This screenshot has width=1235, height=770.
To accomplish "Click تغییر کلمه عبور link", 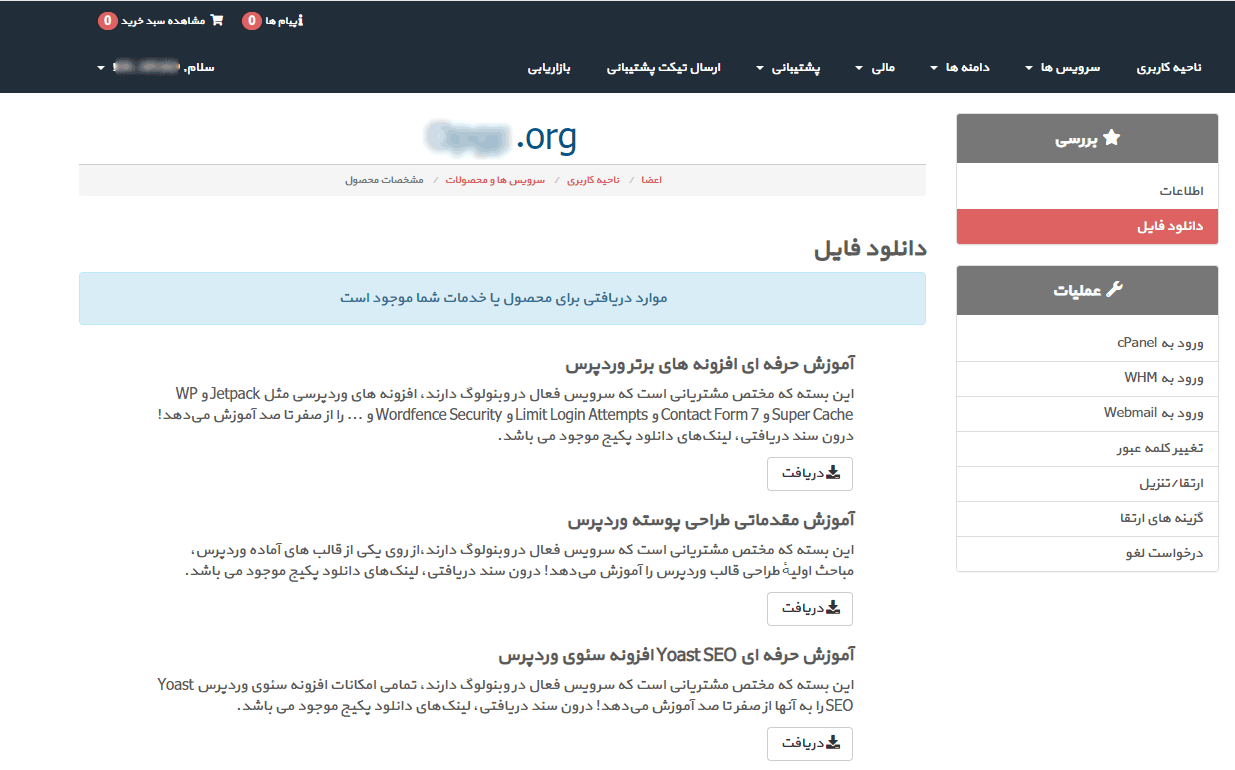I will pos(1087,448).
